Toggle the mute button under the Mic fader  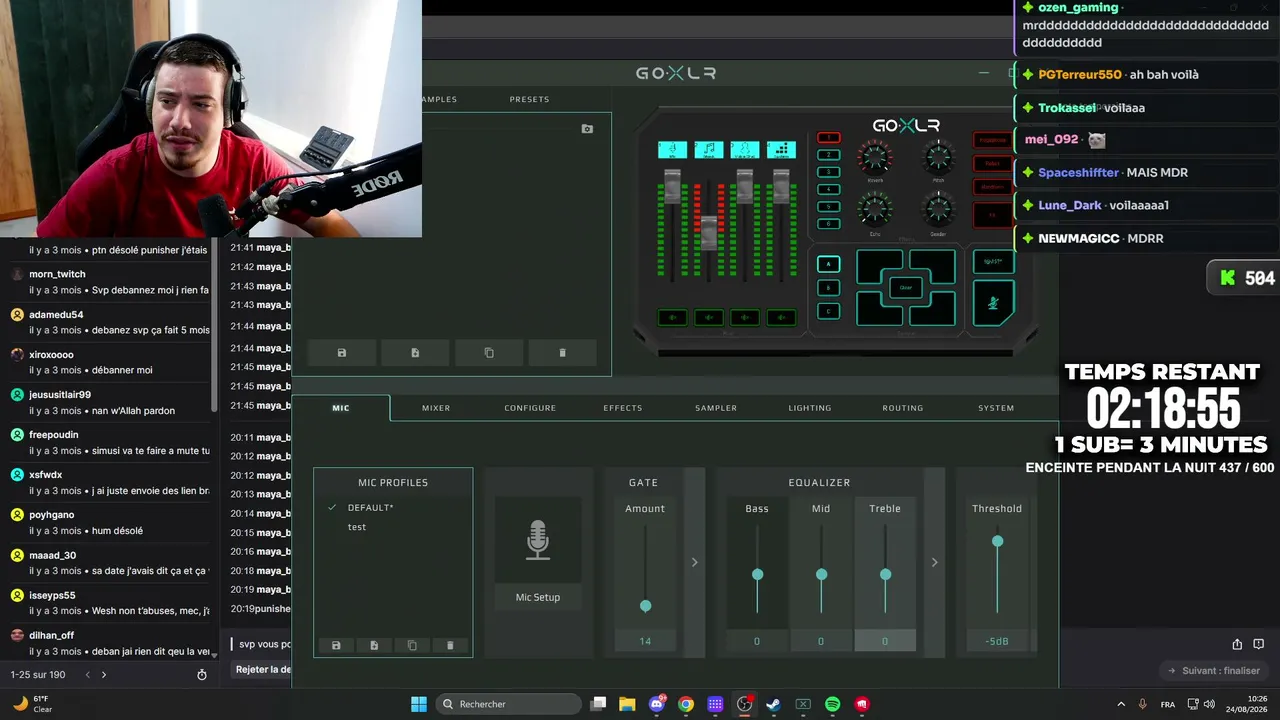(x=672, y=318)
